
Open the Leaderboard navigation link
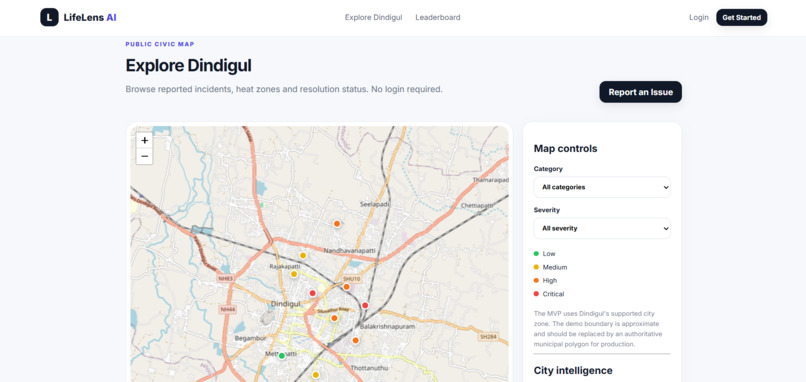[438, 17]
